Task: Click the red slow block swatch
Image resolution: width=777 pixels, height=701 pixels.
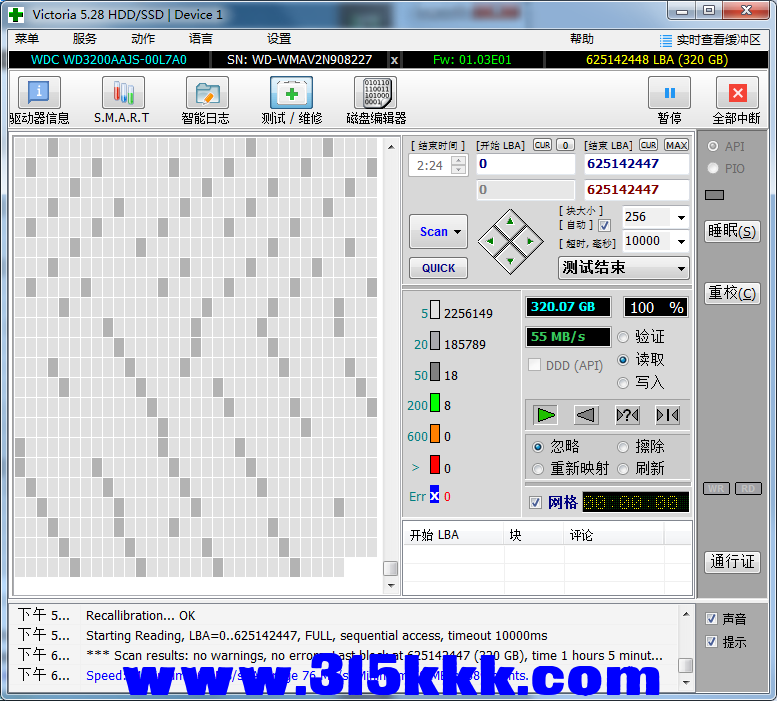Action: coord(435,465)
